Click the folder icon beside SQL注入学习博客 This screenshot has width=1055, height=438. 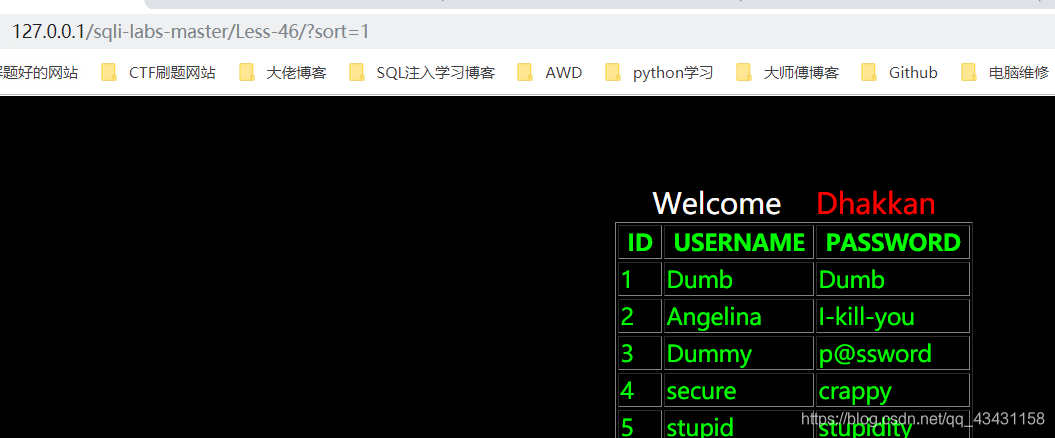[357, 73]
